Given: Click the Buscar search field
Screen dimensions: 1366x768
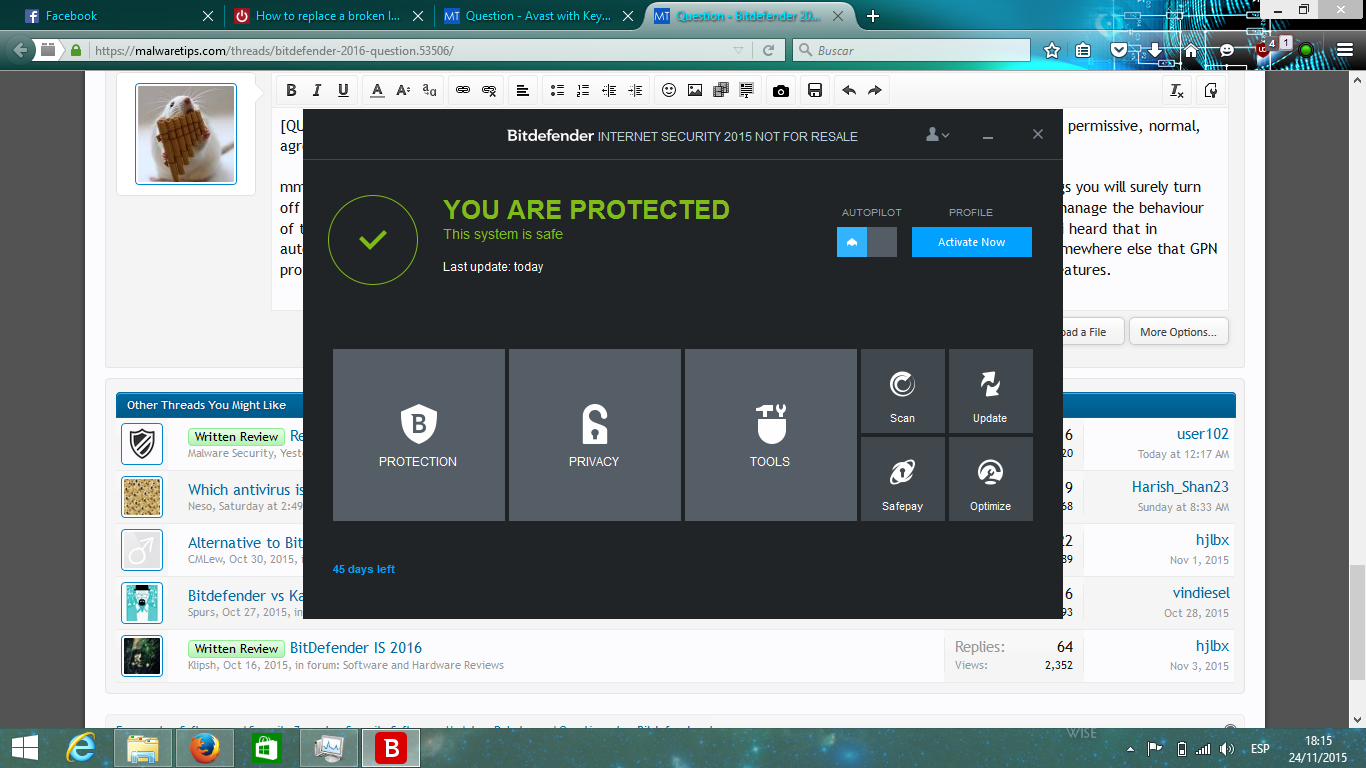Looking at the screenshot, I should click(911, 50).
